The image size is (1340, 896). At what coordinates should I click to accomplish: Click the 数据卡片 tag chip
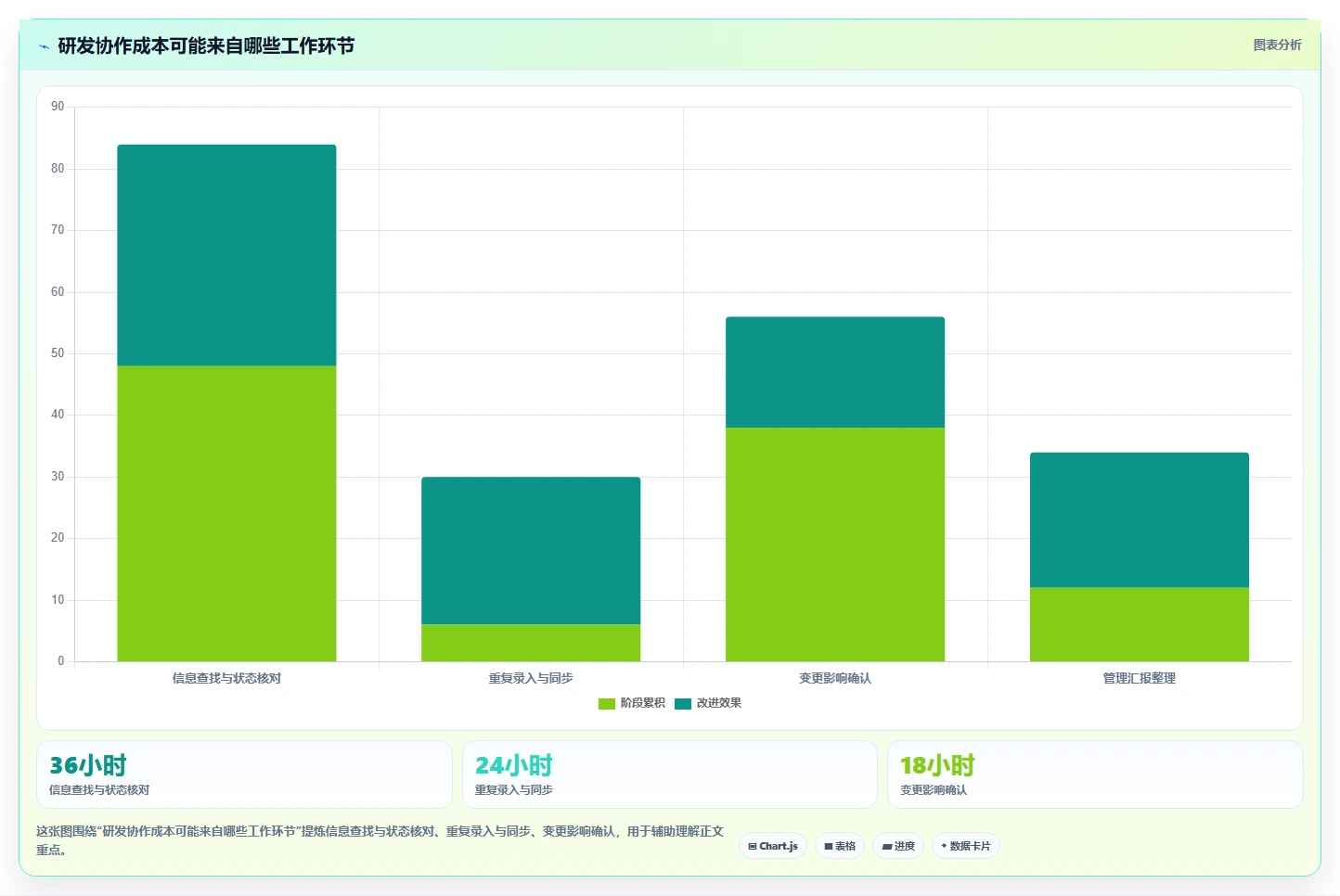tap(966, 846)
